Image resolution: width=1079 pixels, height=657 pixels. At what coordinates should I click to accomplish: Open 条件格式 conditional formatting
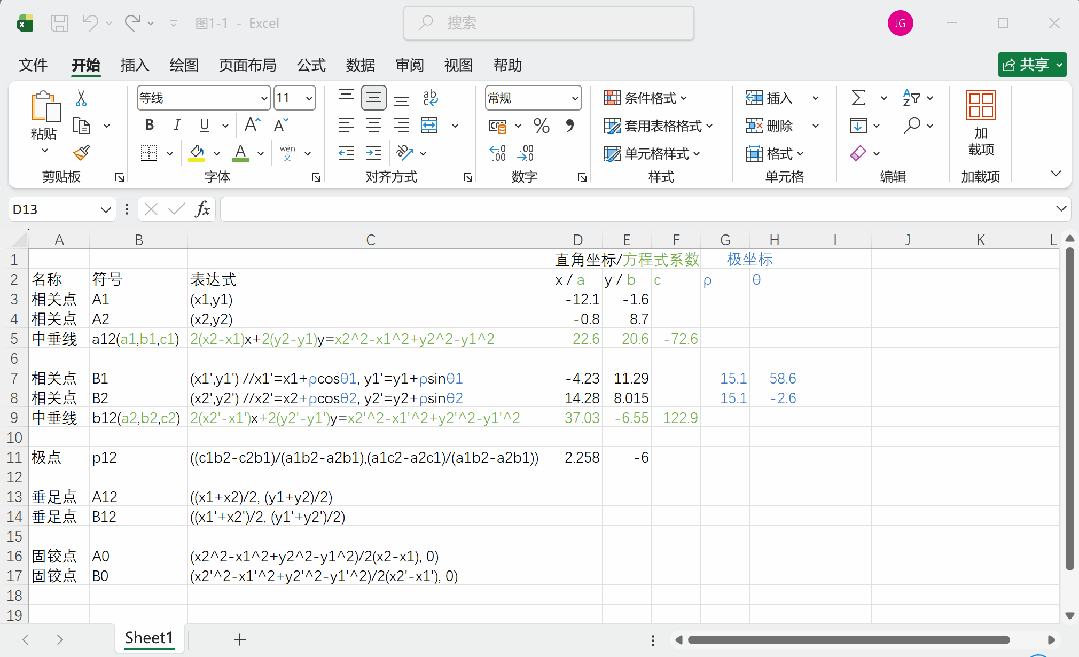coord(645,98)
